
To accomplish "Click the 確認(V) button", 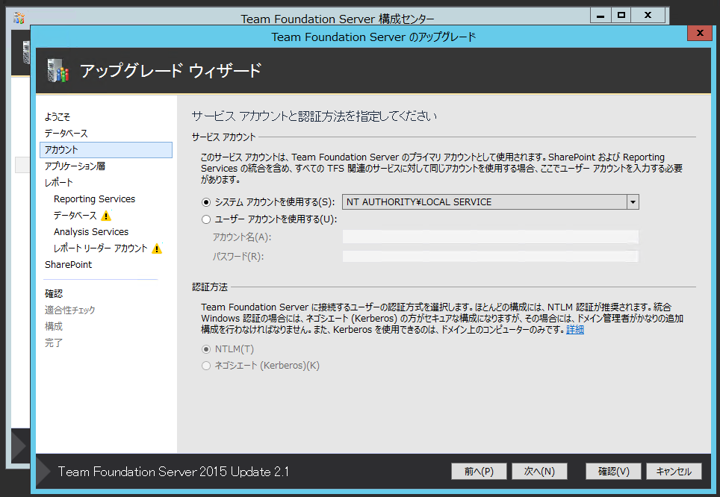I will 613,471.
